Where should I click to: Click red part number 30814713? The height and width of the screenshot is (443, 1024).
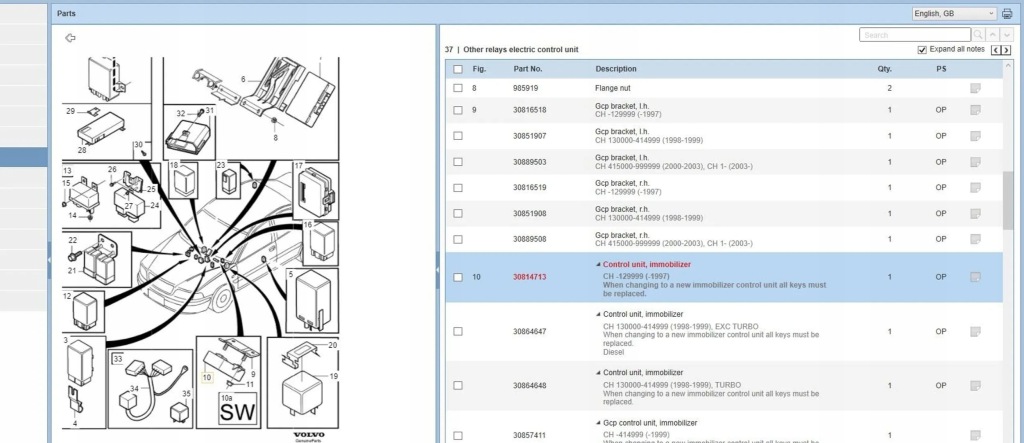tap(530, 277)
